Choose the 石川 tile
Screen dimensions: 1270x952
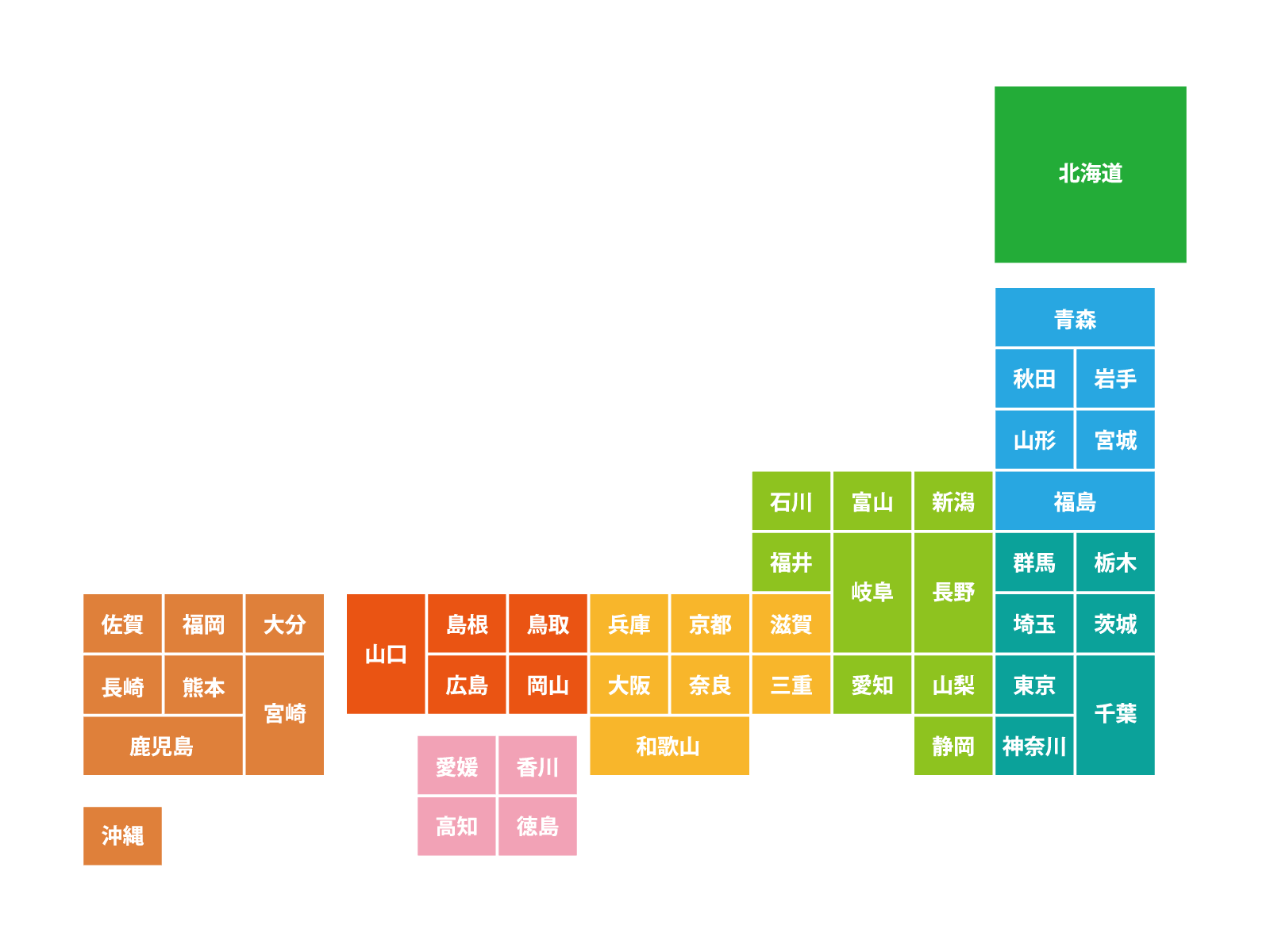(x=791, y=501)
